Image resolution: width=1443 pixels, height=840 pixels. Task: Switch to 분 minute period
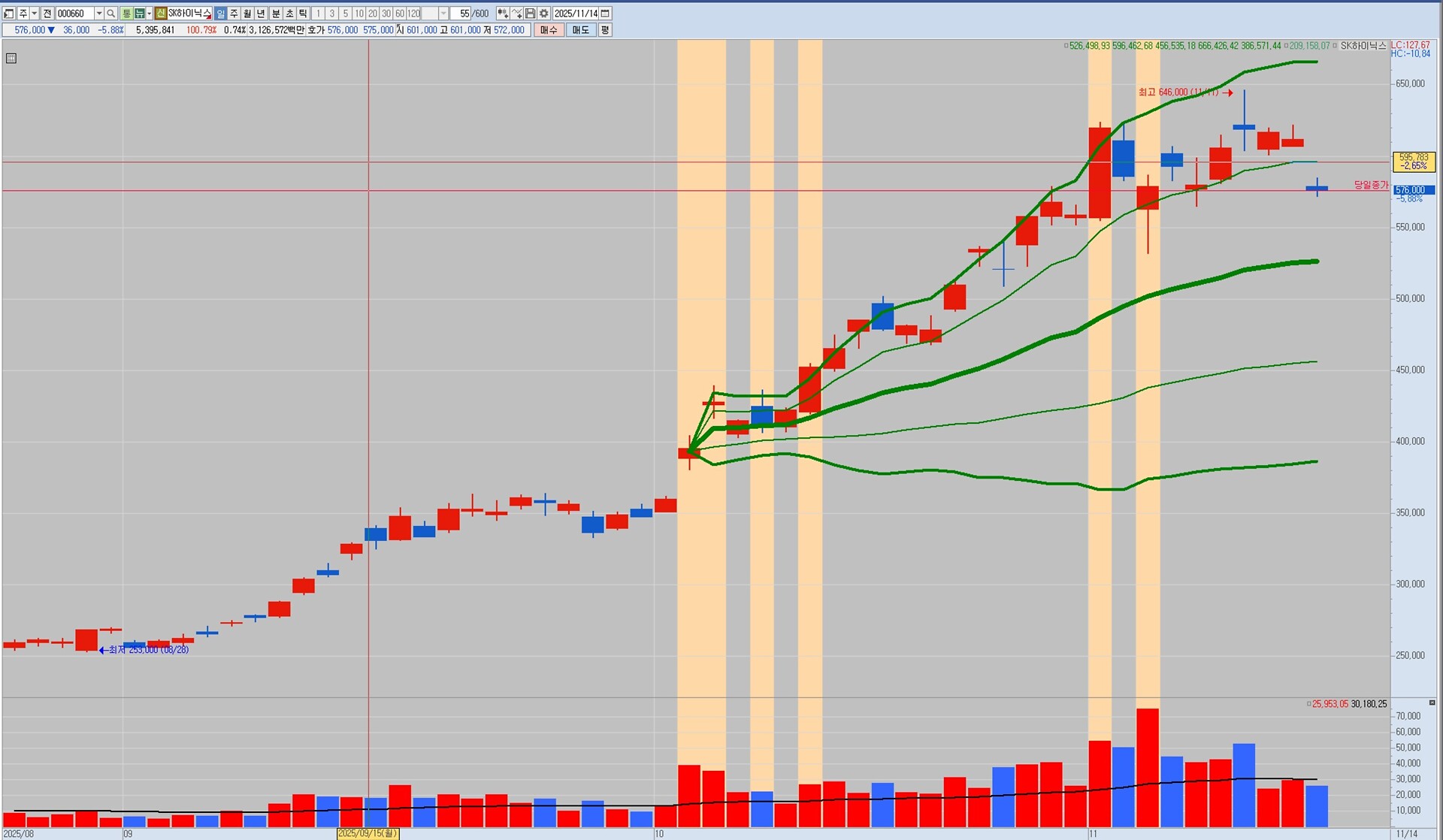pos(276,14)
